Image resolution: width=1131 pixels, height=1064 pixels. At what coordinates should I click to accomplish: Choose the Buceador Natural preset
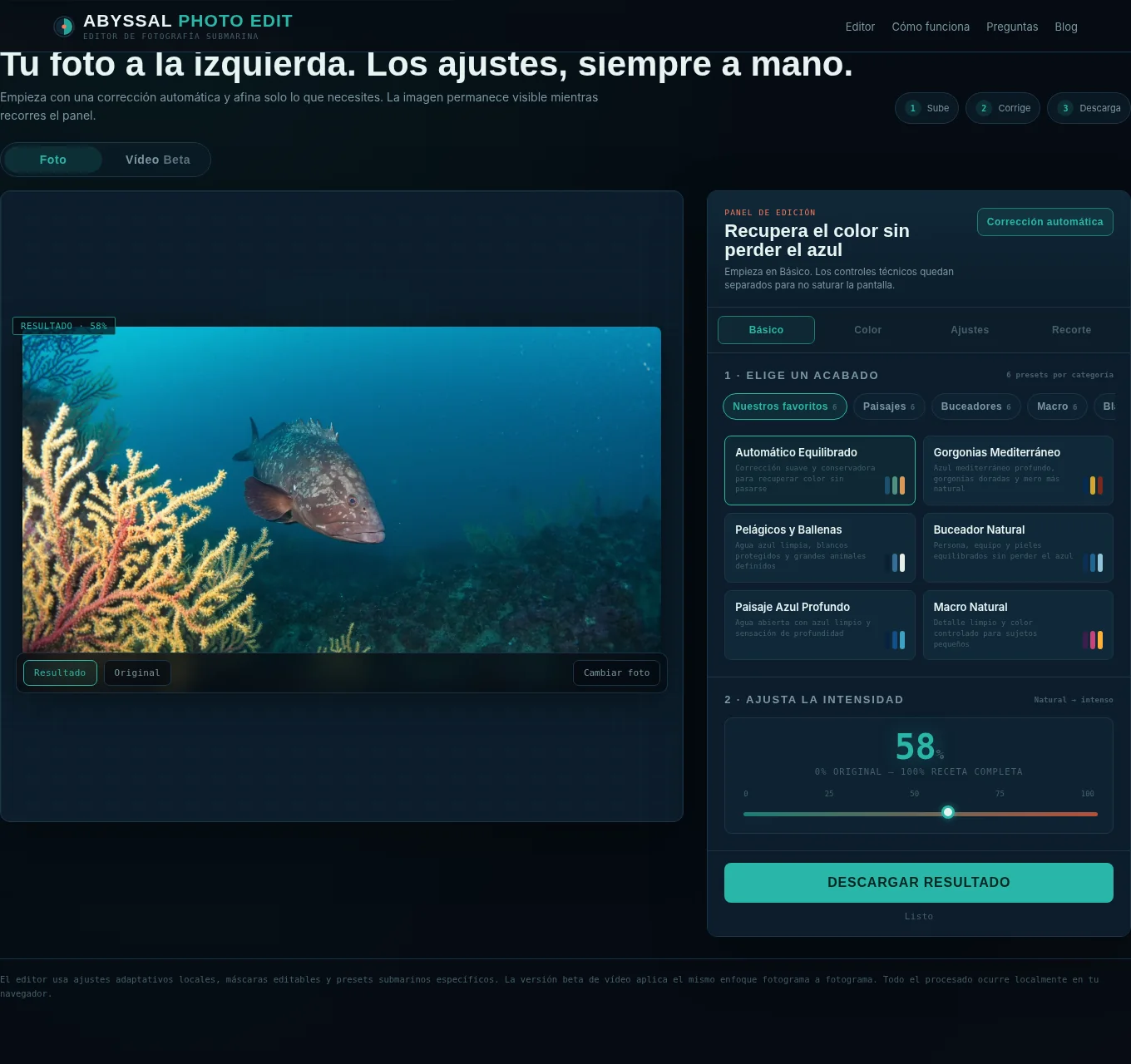(x=1018, y=548)
